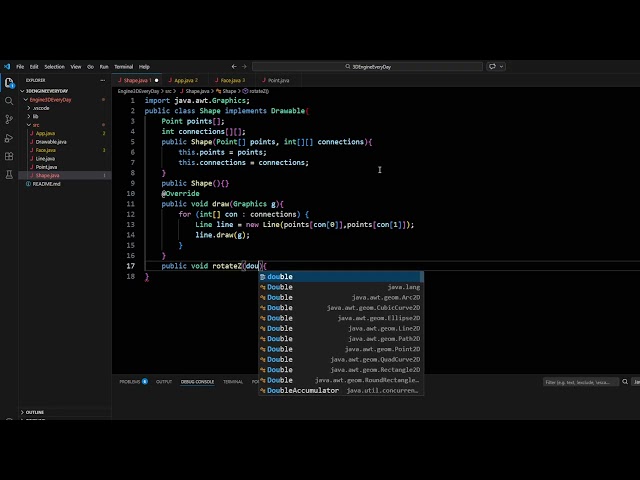Open the Testing beaker view

click(9, 175)
